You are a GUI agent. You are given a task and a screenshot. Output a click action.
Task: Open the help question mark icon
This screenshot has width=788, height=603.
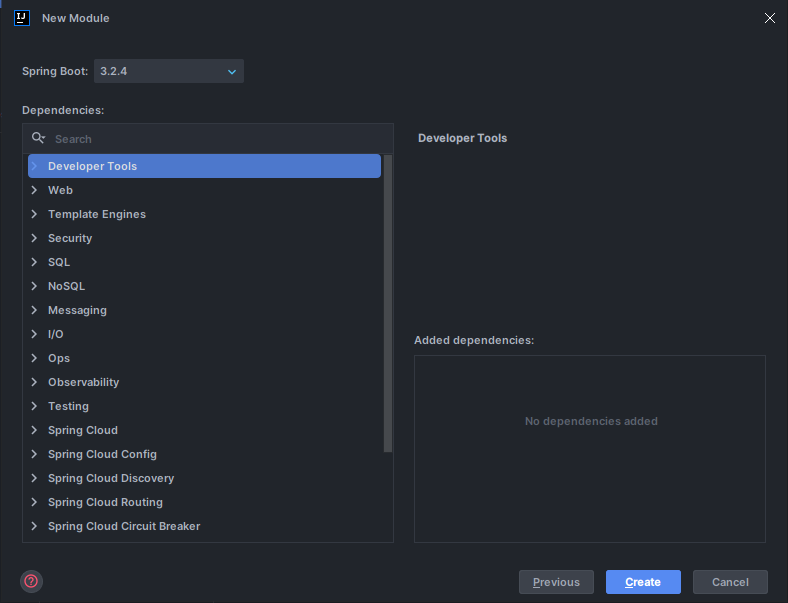(31, 581)
